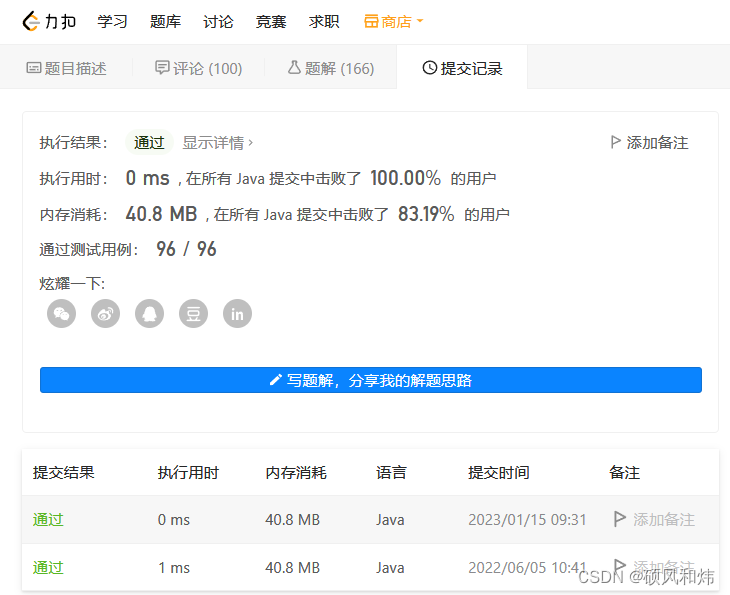Click the 0 ms cell in the table
730x595 pixels.
click(174, 520)
